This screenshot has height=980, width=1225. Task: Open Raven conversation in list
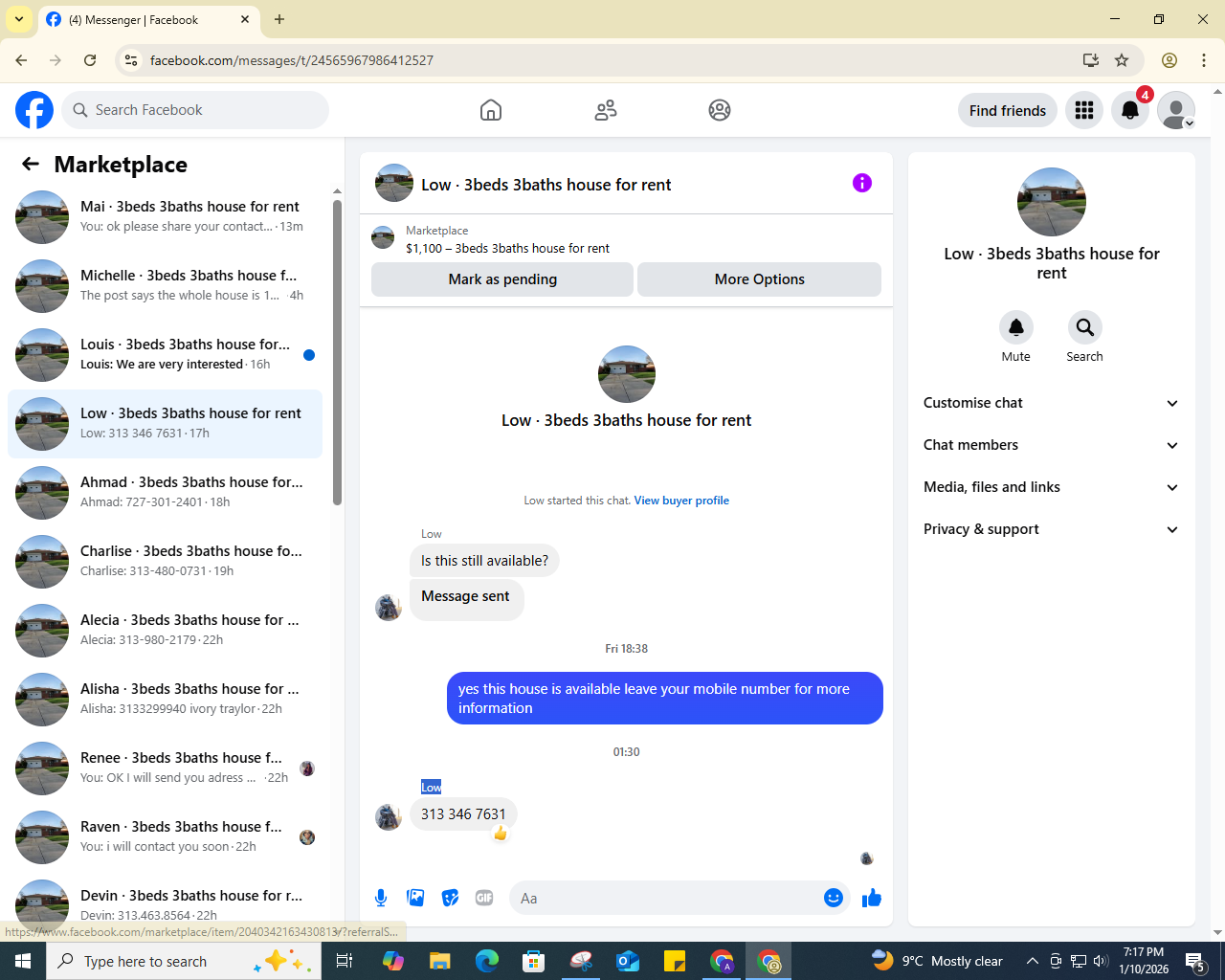point(165,837)
